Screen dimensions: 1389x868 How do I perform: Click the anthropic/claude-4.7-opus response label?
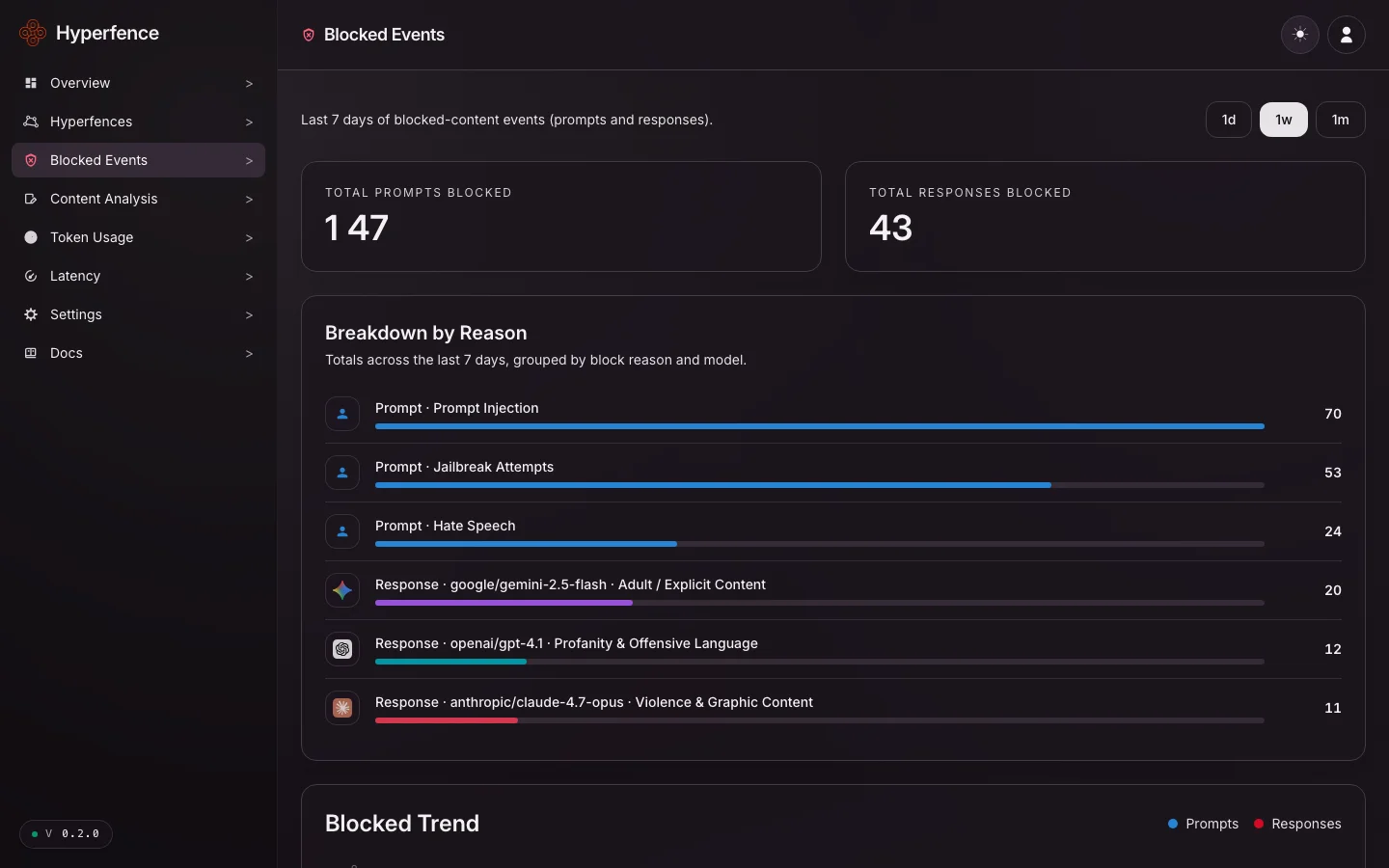[x=594, y=702]
